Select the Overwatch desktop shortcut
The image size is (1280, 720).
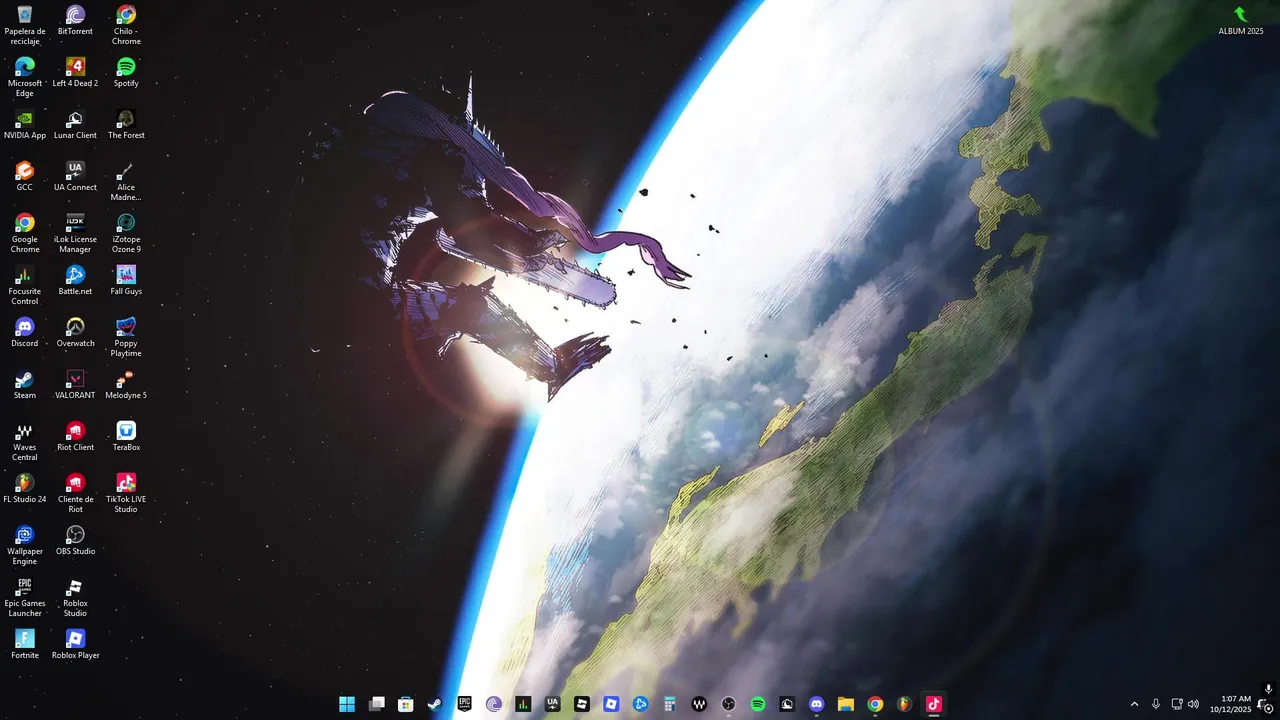tap(75, 332)
